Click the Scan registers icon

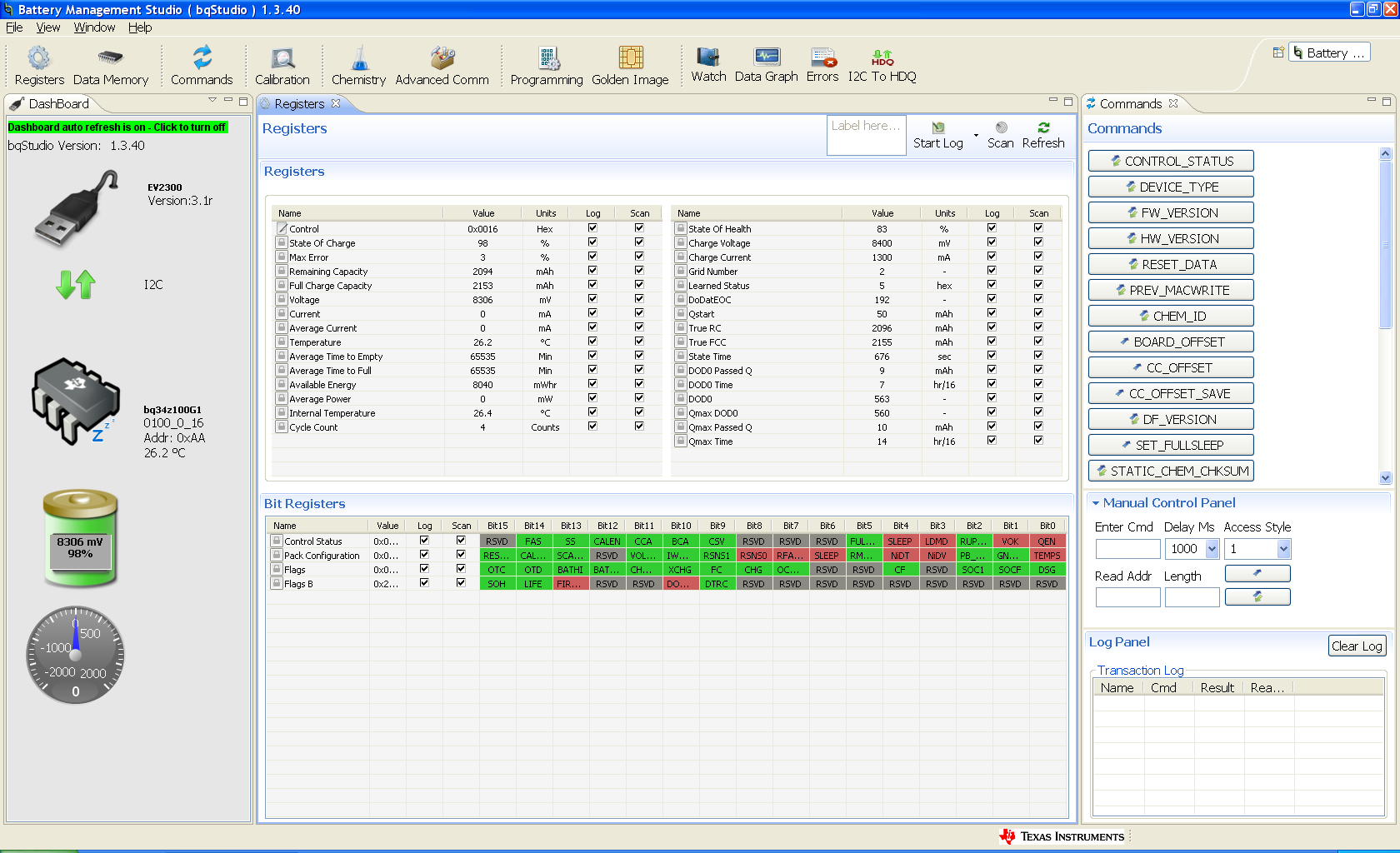click(x=1002, y=127)
